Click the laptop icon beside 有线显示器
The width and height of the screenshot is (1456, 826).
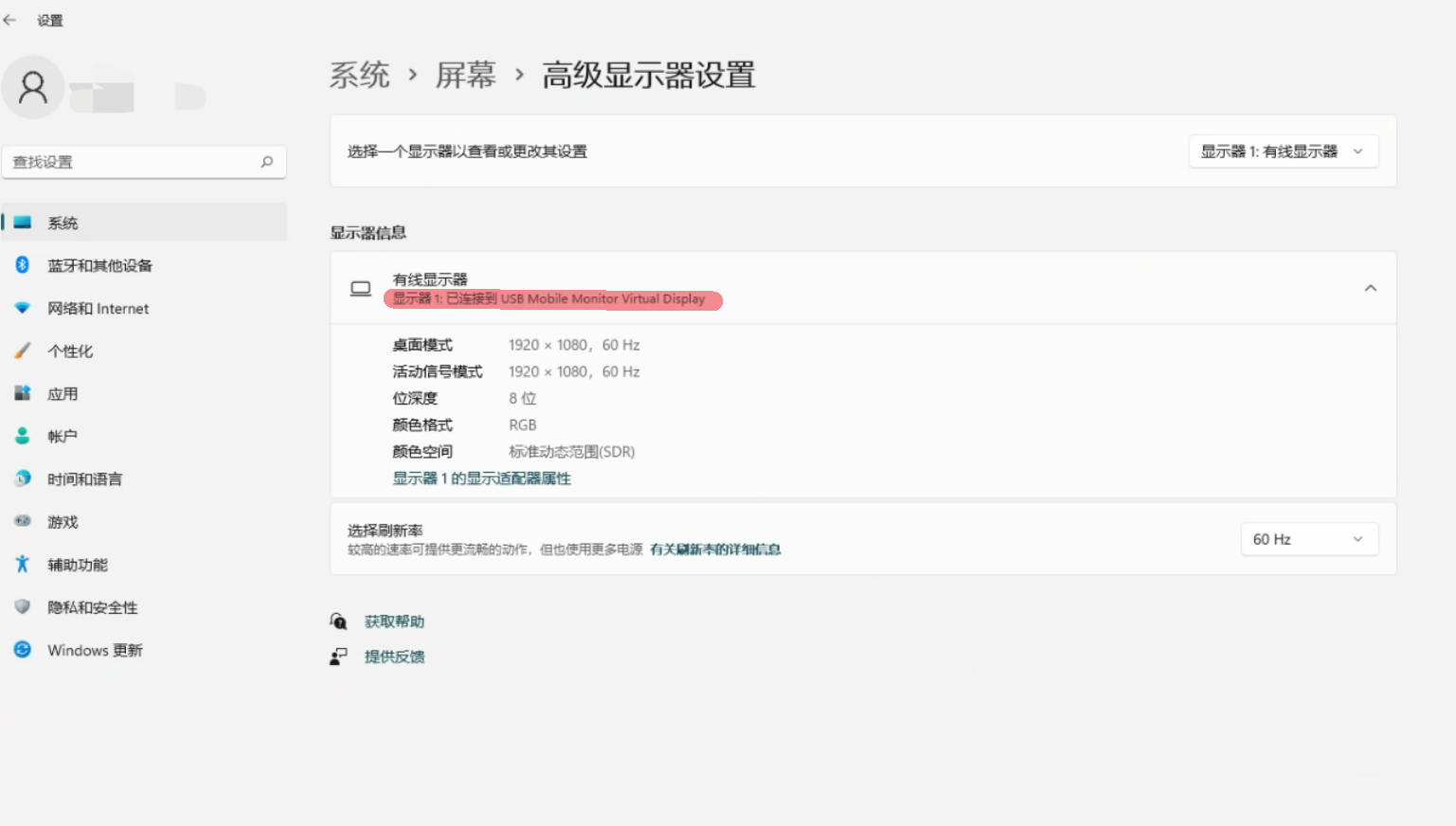pos(361,288)
